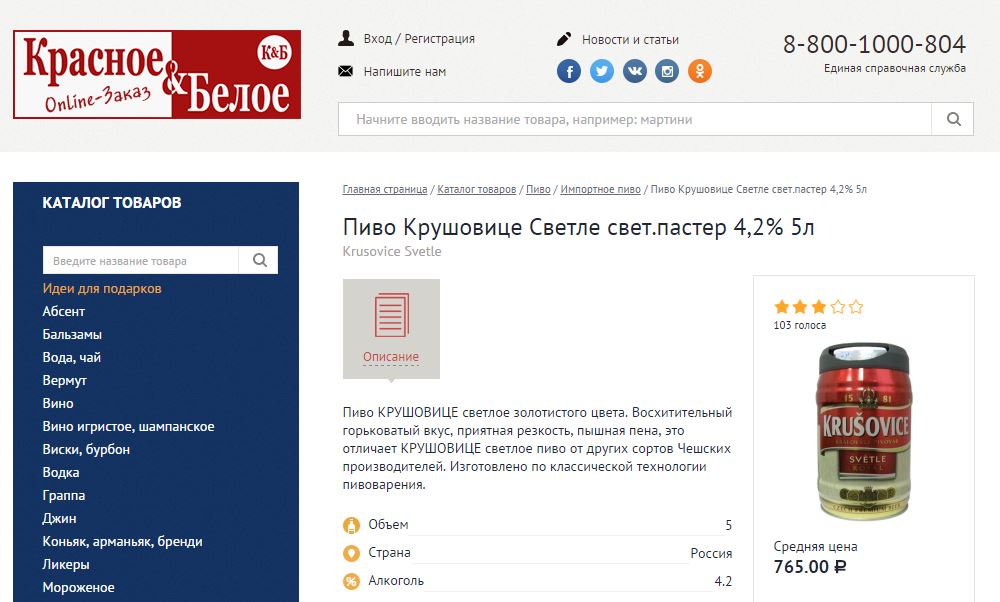Open the Twitter social icon

[x=601, y=71]
